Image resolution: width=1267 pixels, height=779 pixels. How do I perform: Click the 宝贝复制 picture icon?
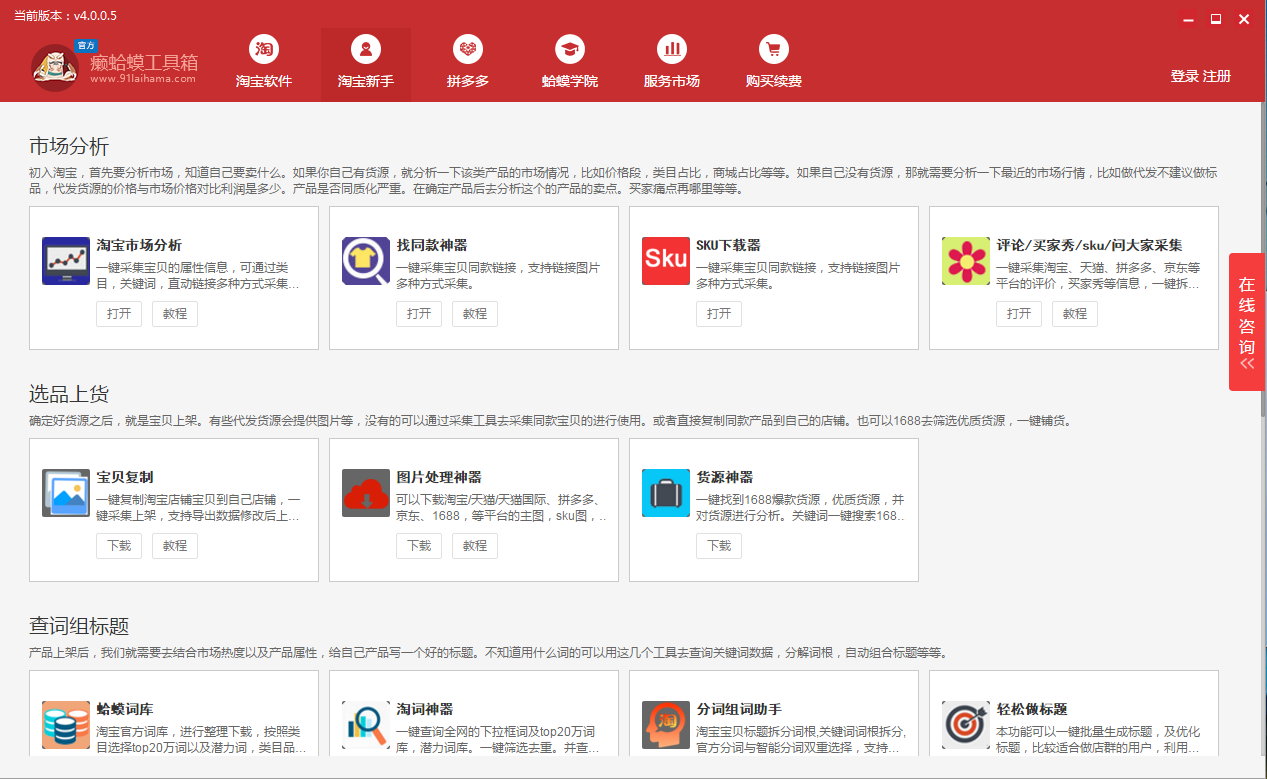coord(66,493)
